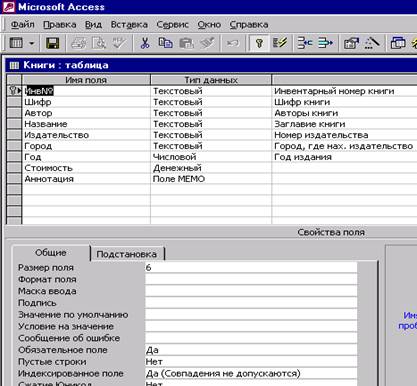Image resolution: width=417 pixels, height=386 pixels.
Task: Select the Издательство field name cell
Action: (86, 135)
